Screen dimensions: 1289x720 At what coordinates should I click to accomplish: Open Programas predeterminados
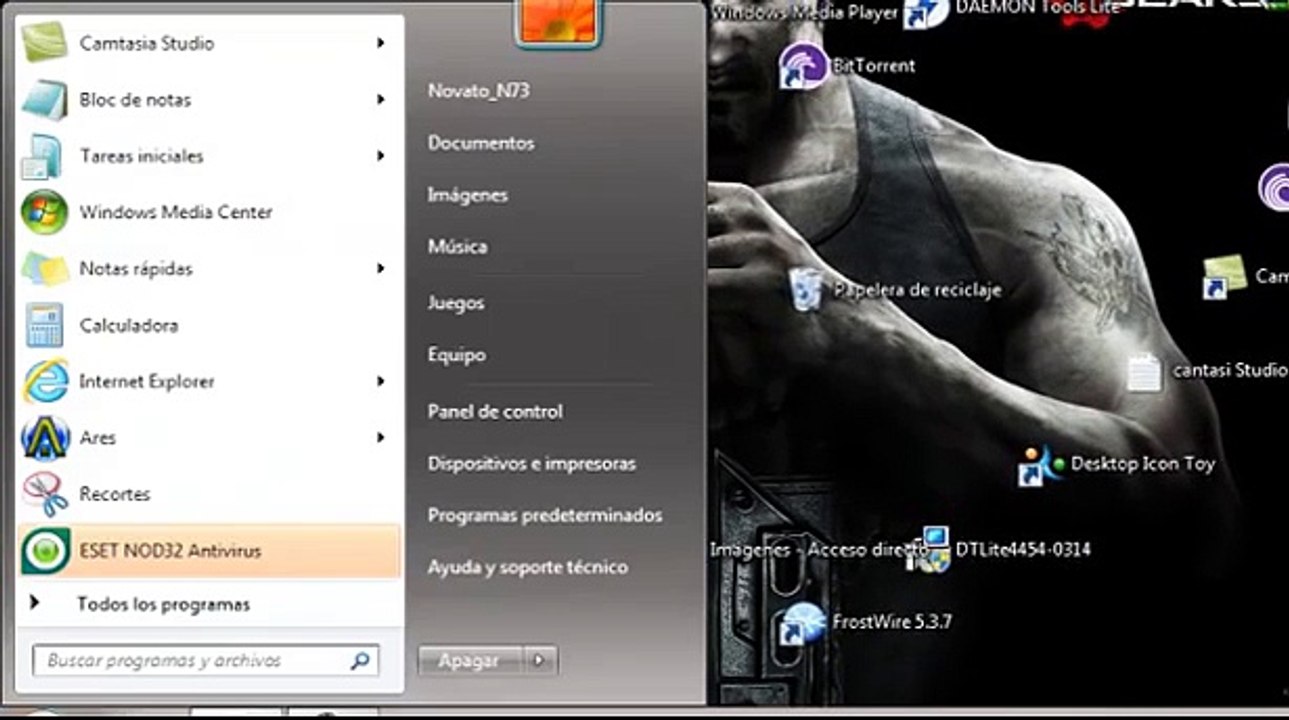(545, 515)
